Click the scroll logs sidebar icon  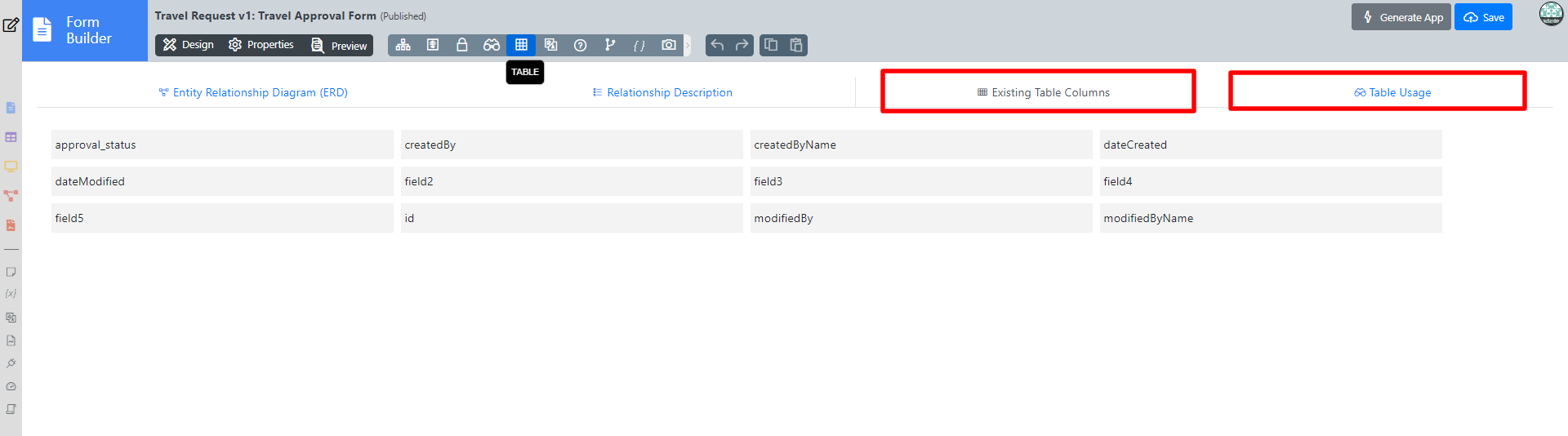11,409
